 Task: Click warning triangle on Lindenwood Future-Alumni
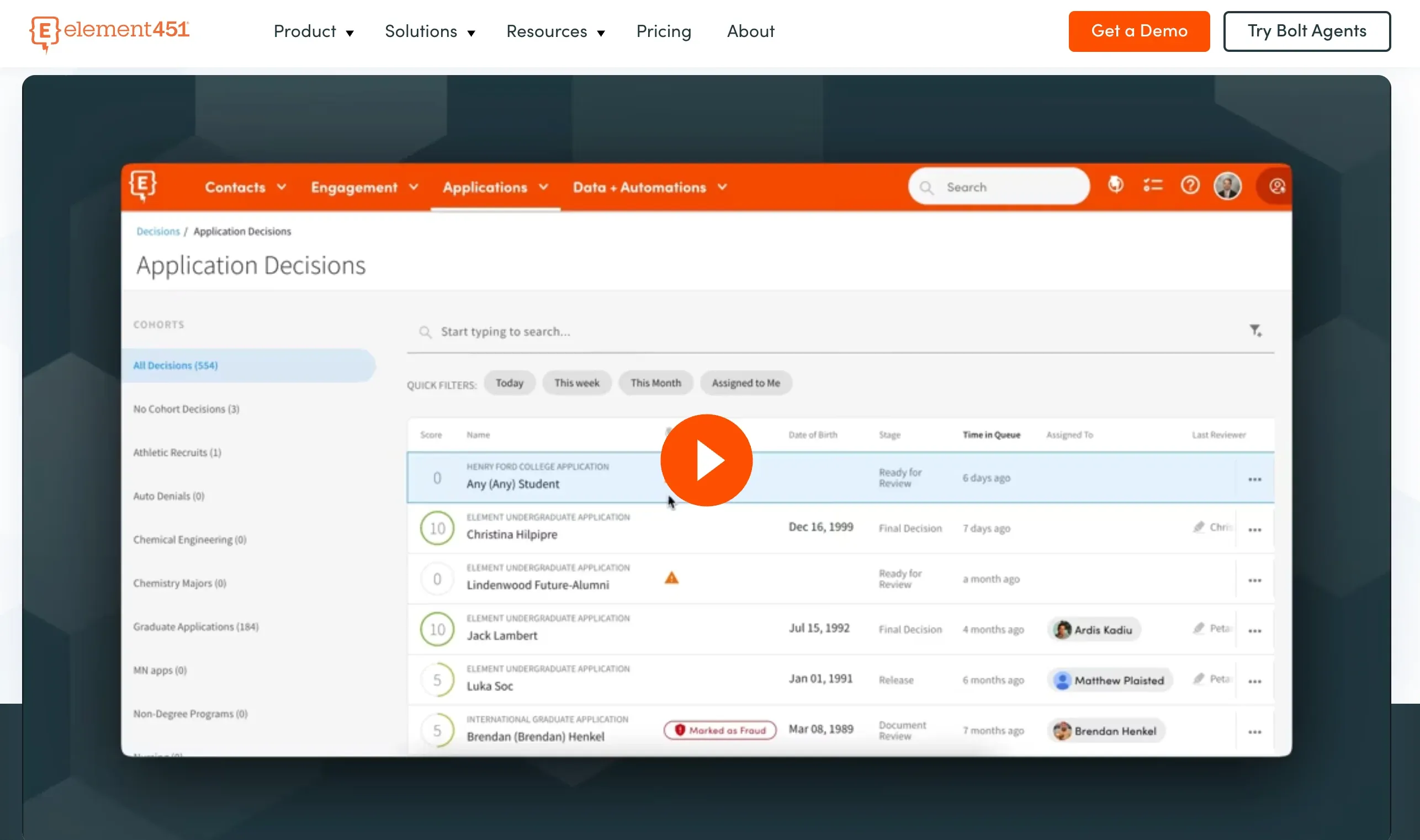tap(671, 578)
